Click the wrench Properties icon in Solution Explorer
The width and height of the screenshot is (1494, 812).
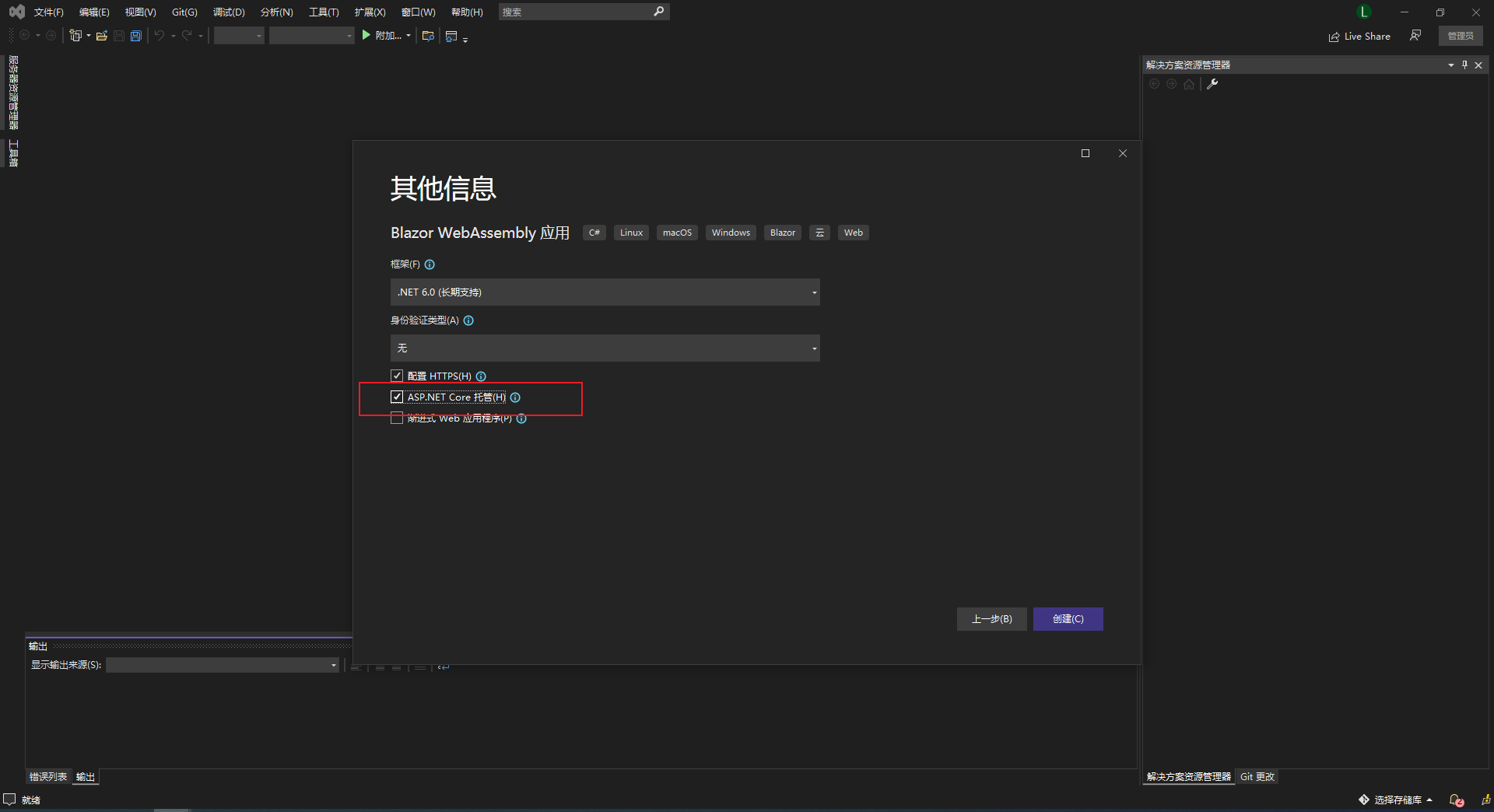pos(1212,84)
